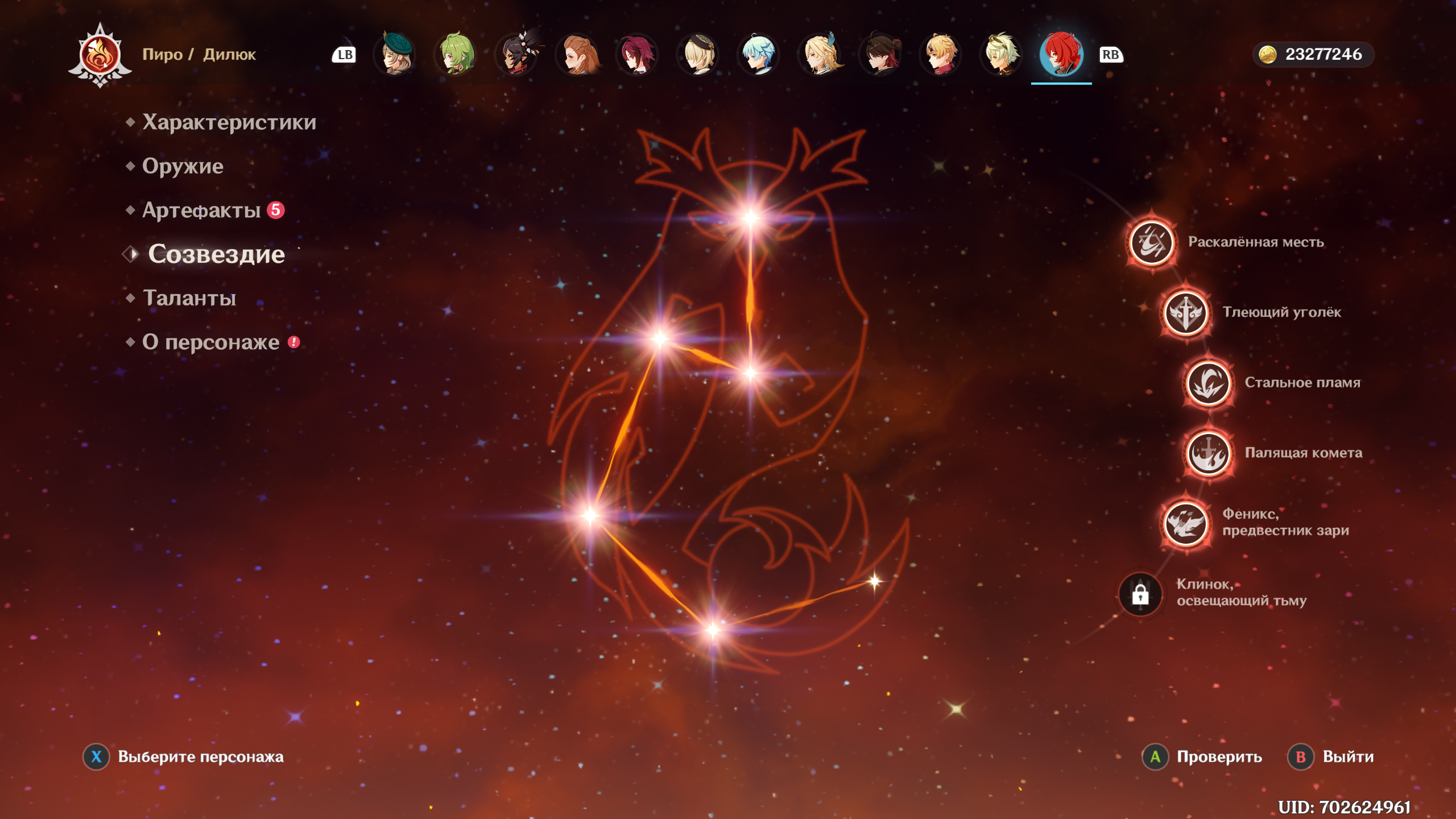Click the Проверить button
The image size is (1456, 819).
pyautogui.click(x=1203, y=757)
